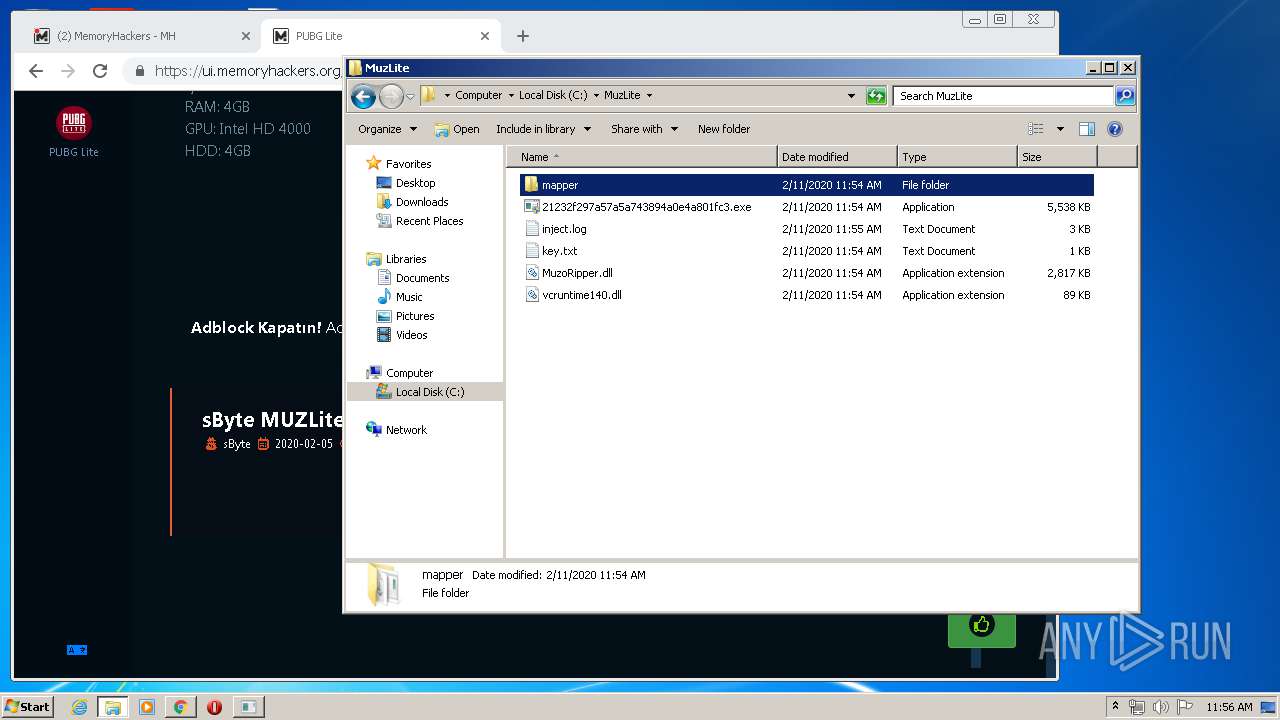Select the key.txt file icon
The height and width of the screenshot is (720, 1280).
(532, 251)
